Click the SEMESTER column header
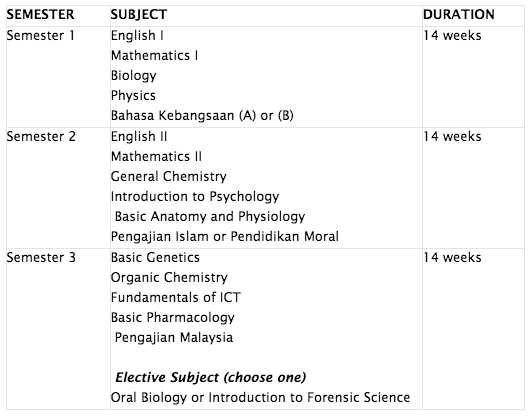 tap(40, 15)
